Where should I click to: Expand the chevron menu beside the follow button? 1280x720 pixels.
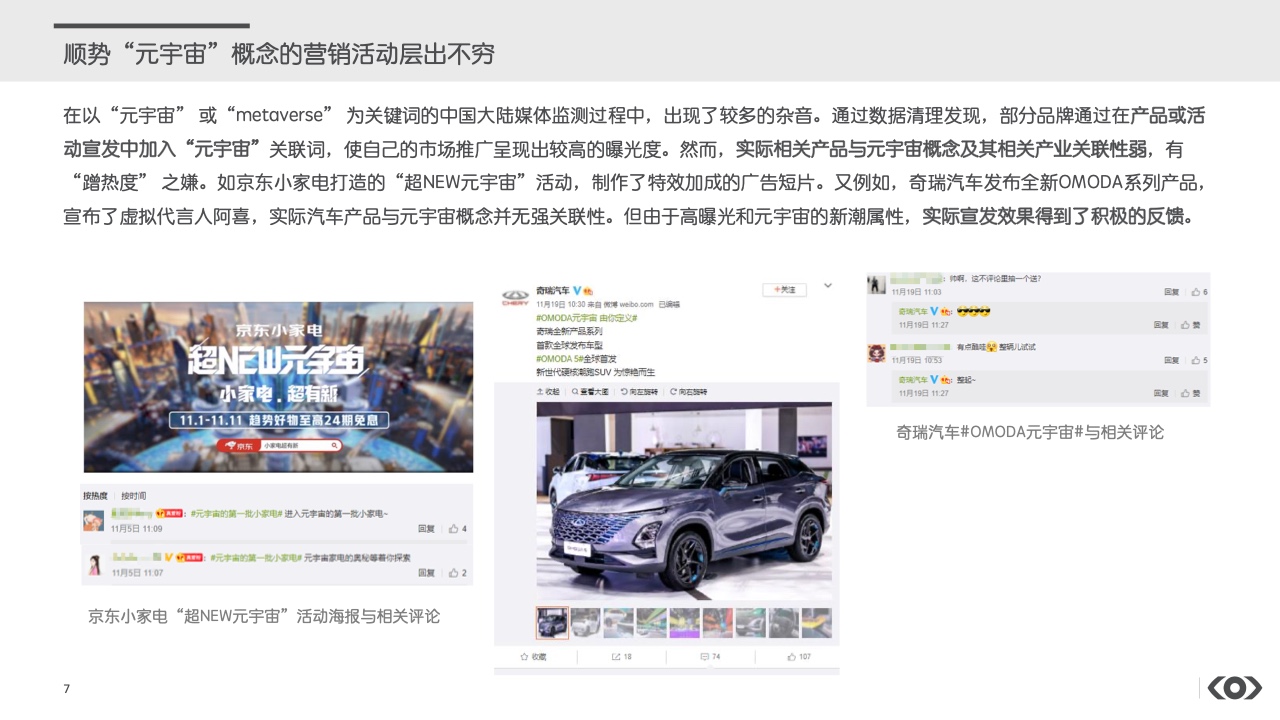click(x=828, y=286)
